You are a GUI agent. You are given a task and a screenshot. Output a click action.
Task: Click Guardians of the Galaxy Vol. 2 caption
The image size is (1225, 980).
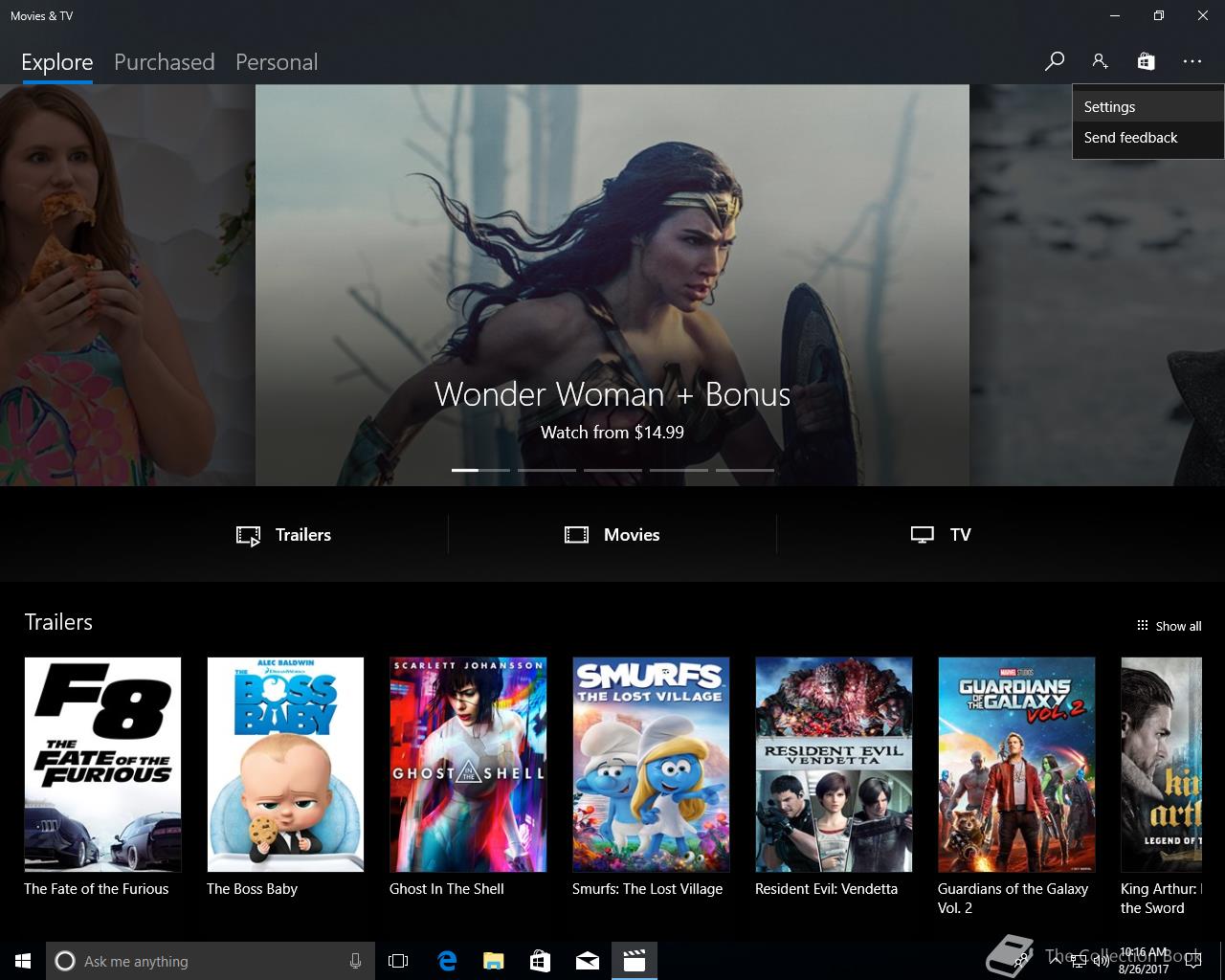1013,899
